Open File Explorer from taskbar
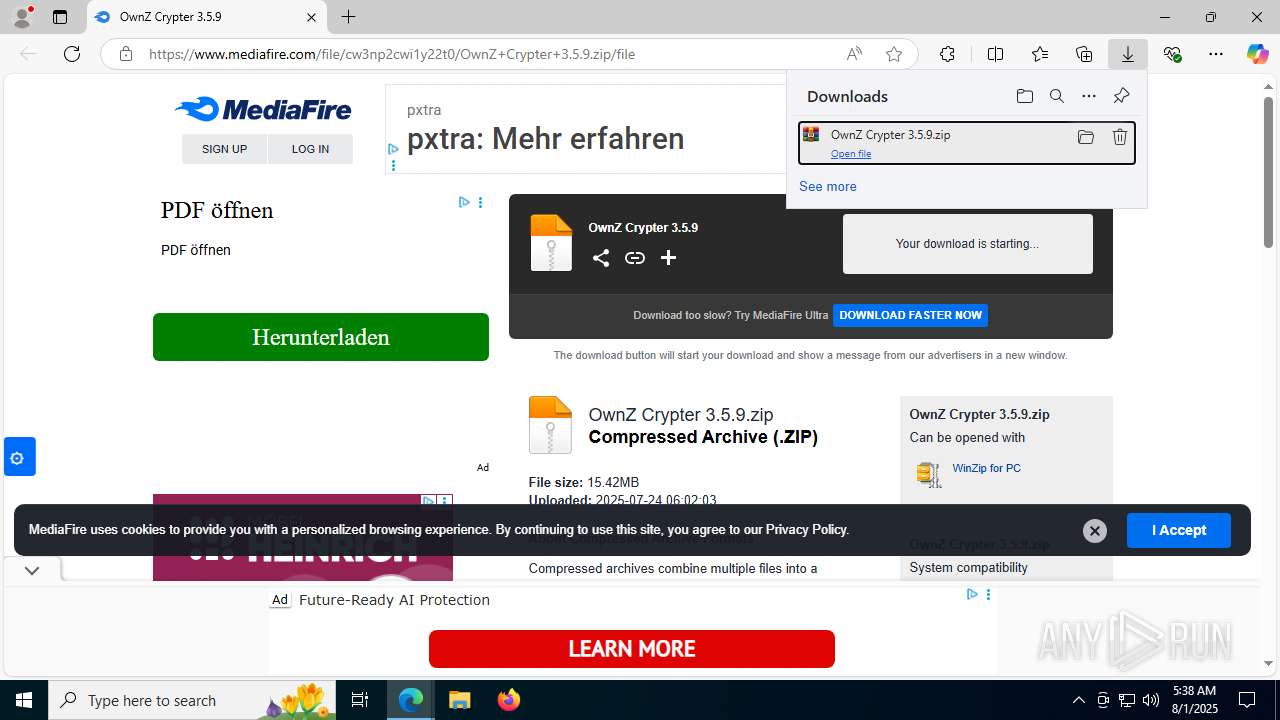The height and width of the screenshot is (720, 1280). [459, 700]
